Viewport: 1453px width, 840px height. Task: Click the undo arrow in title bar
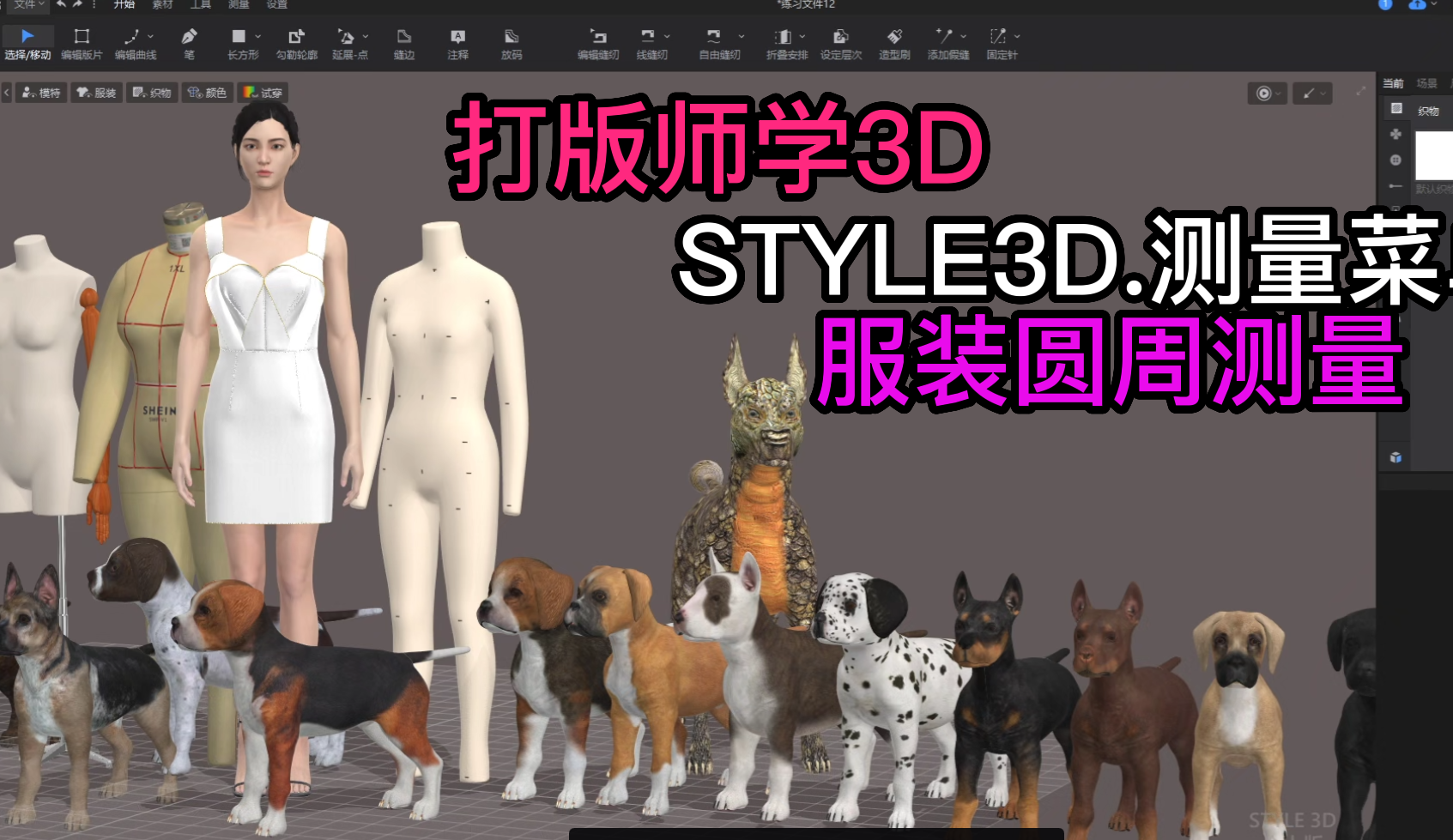coord(62,4)
